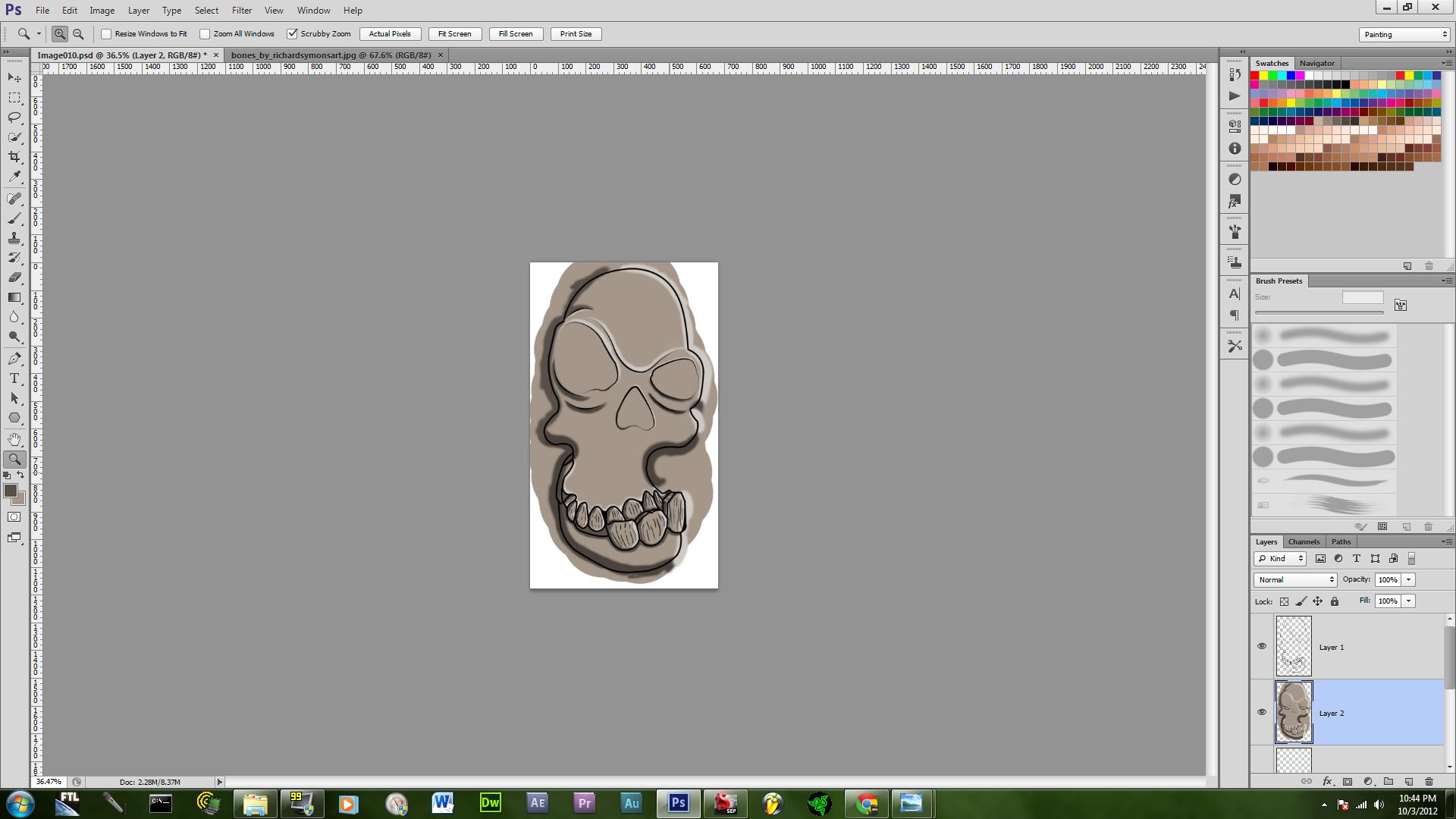The height and width of the screenshot is (819, 1456).
Task: Create new adjustment layer icon
Action: tap(1368, 781)
